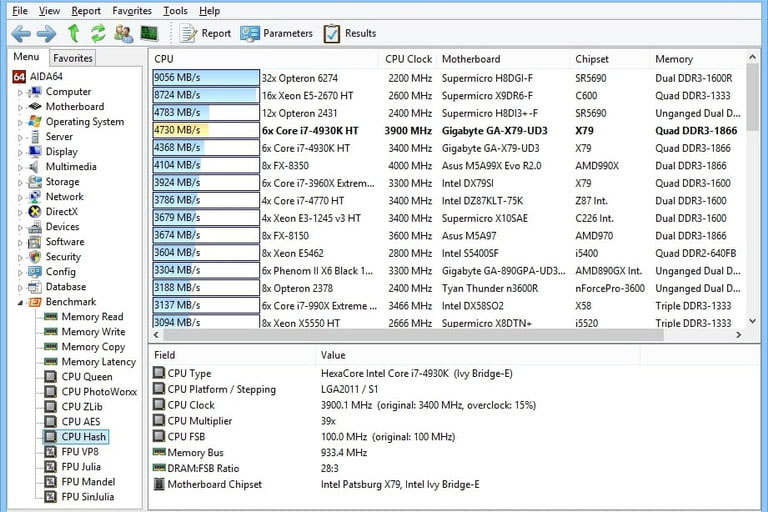Open the File menu
Image resolution: width=768 pixels, height=512 pixels.
pos(20,11)
